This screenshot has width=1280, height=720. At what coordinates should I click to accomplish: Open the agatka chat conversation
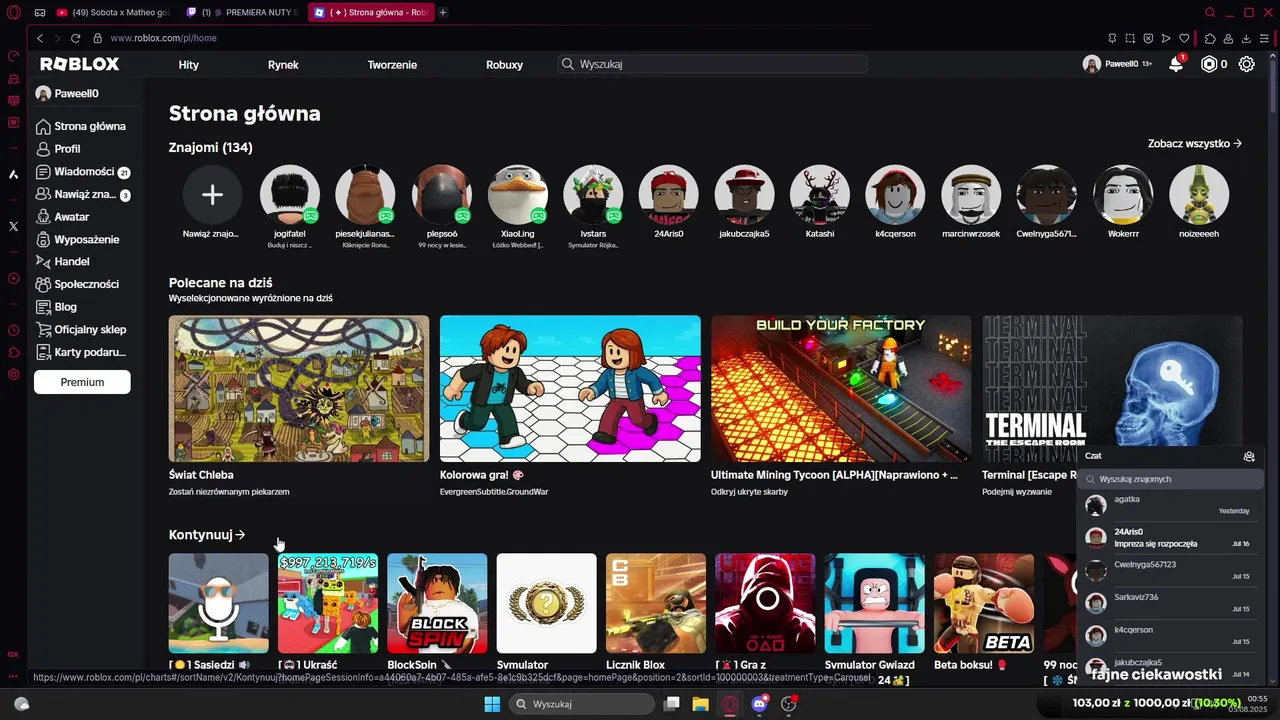(1169, 505)
